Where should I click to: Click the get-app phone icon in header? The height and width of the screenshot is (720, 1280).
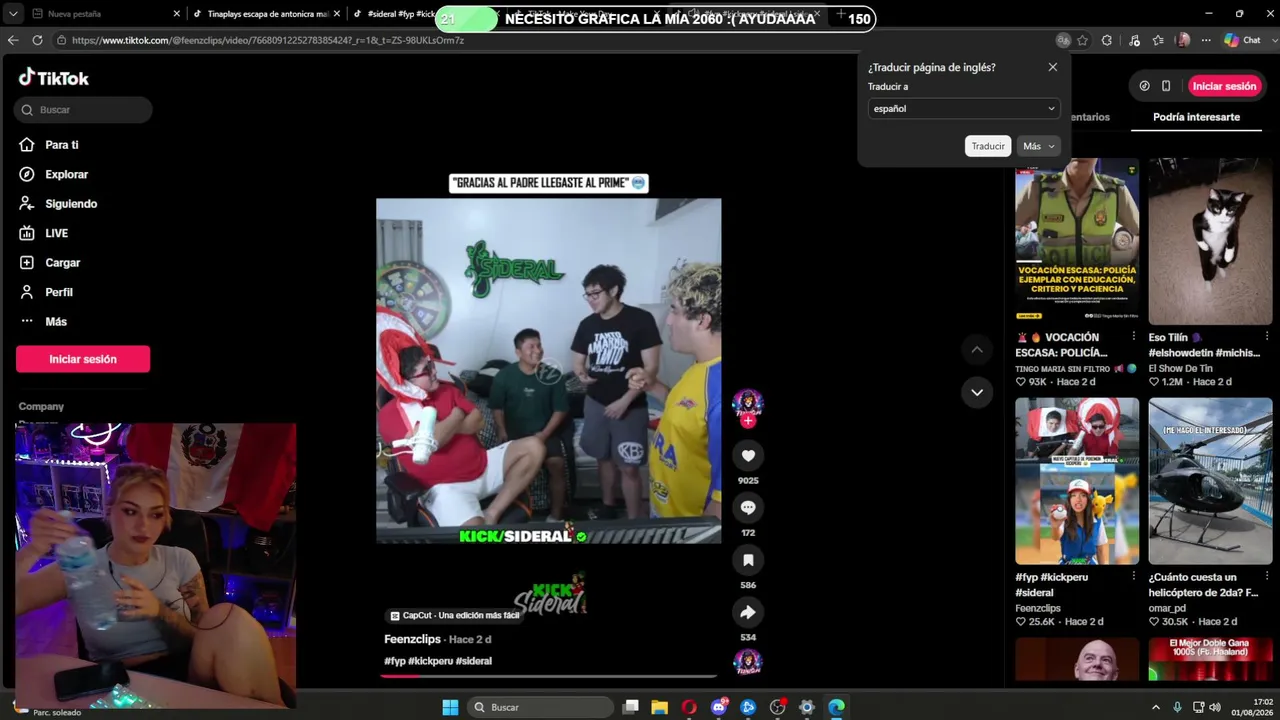click(1166, 86)
